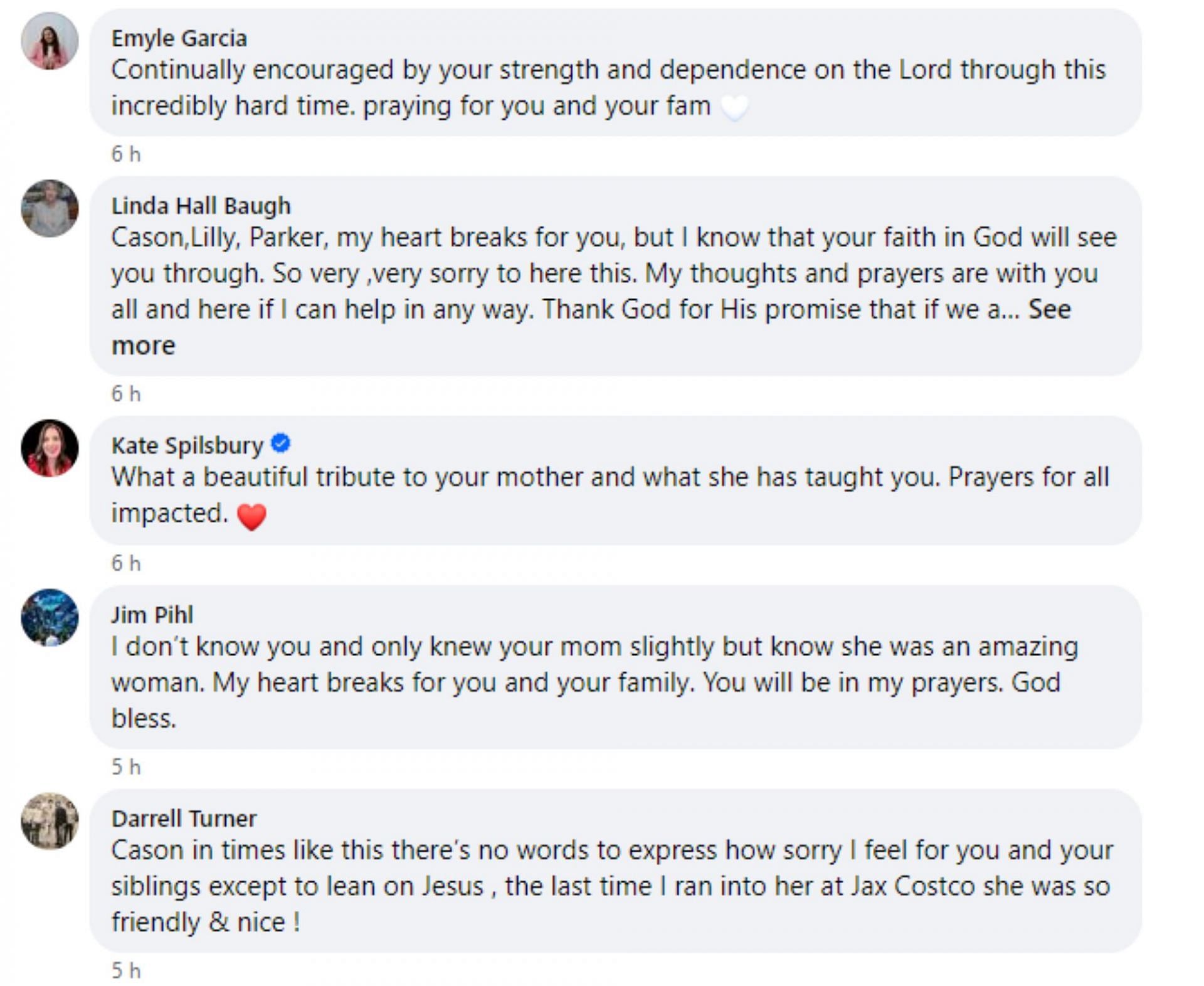Open Emyle Garcia's profile name link

click(179, 38)
